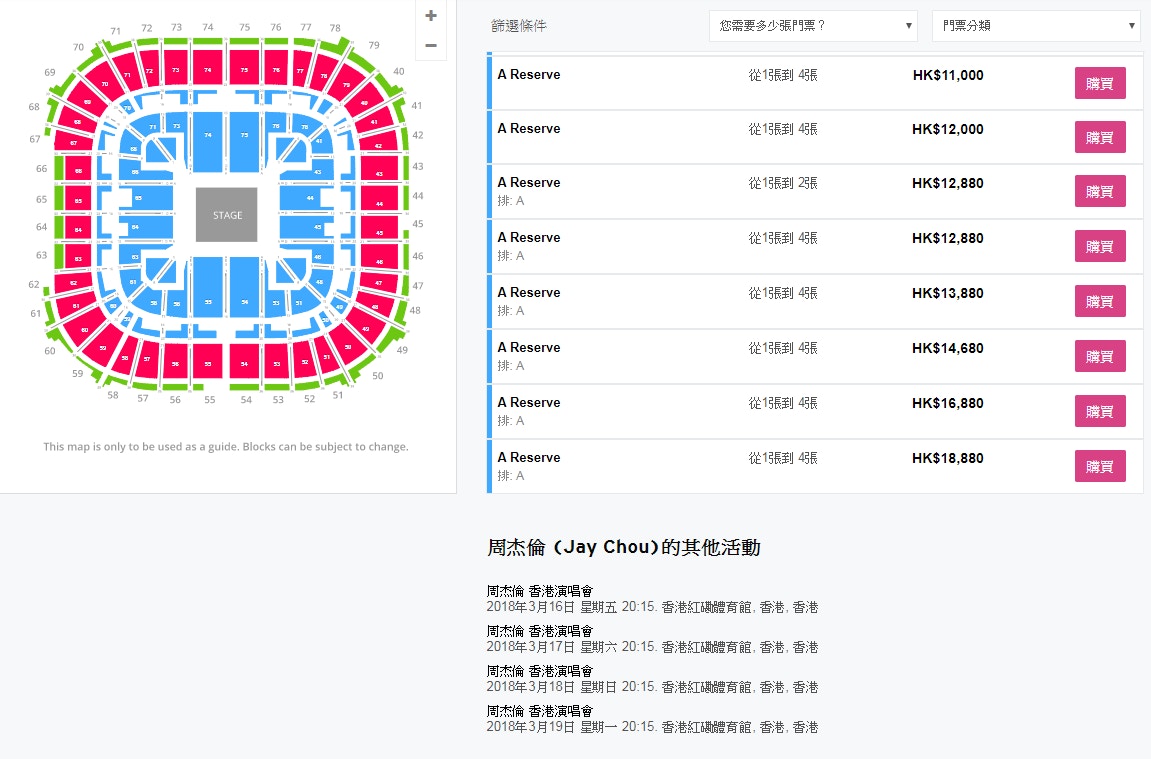Select red section 65 on left side
This screenshot has width=1151, height=759.
click(x=78, y=200)
